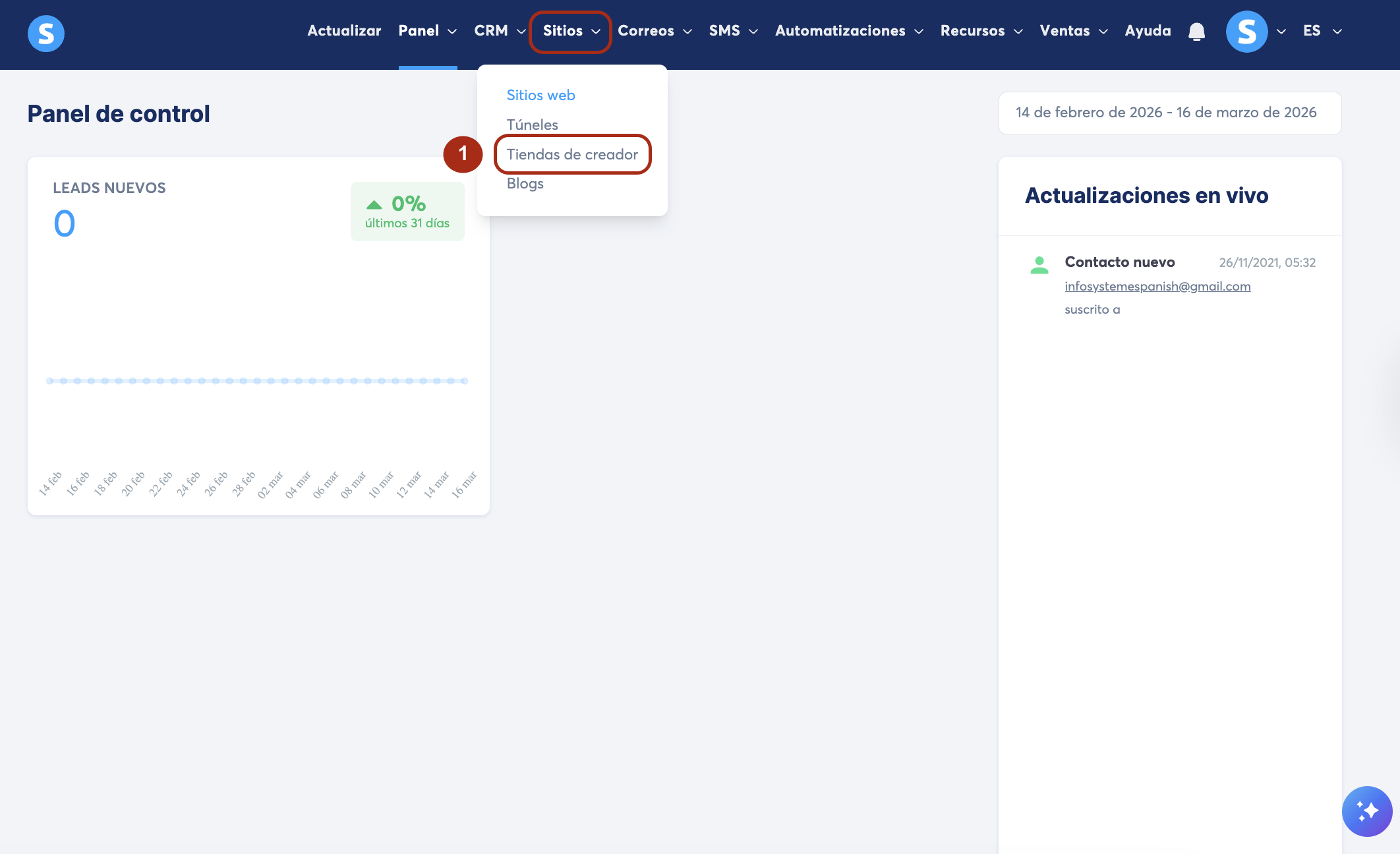Screen dimensions: 1400x854
Task: Click the Ayuda navigation link
Action: pos(1148,31)
